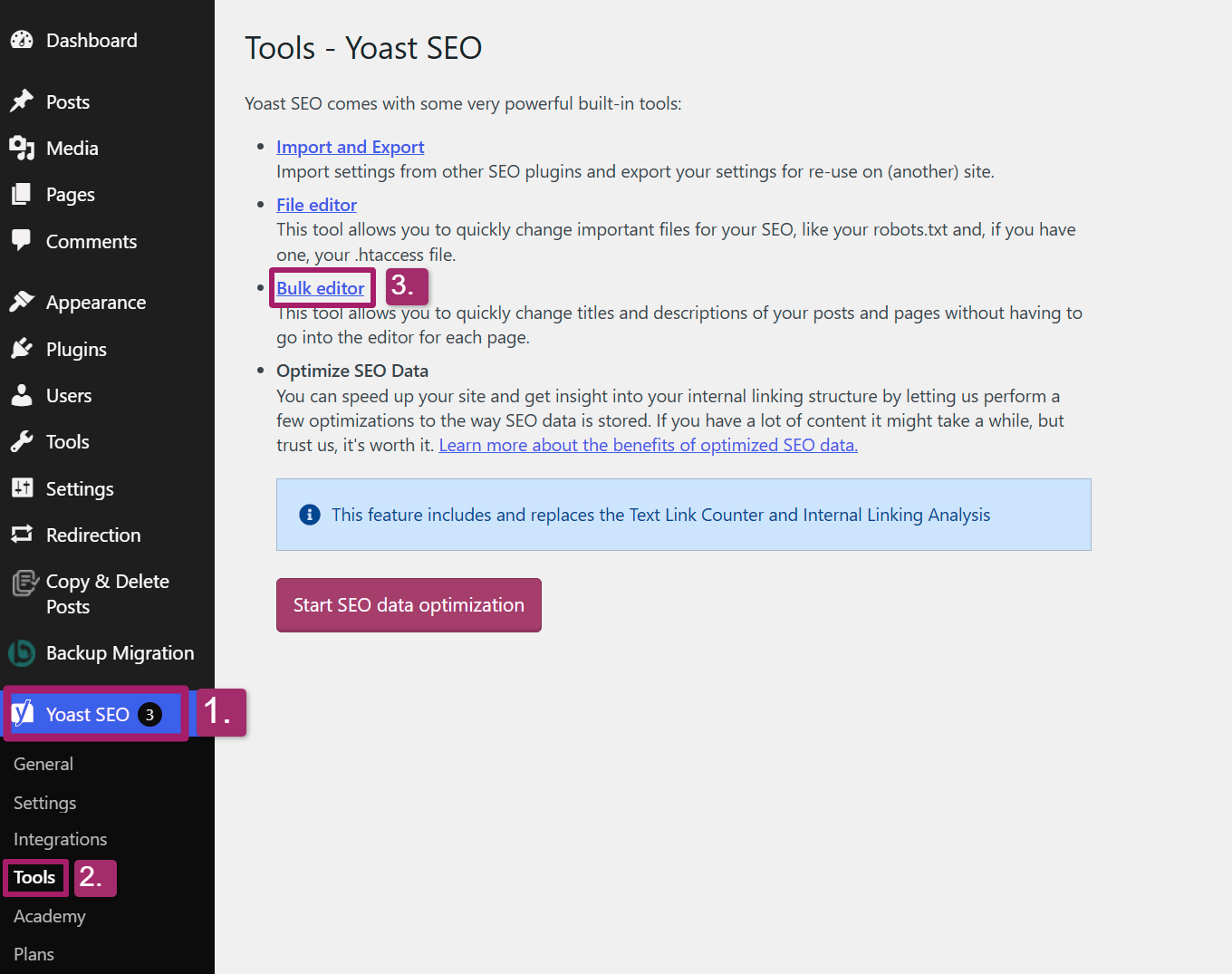Click the Plugins plug icon
Viewport: 1232px width, 974px height.
22,349
